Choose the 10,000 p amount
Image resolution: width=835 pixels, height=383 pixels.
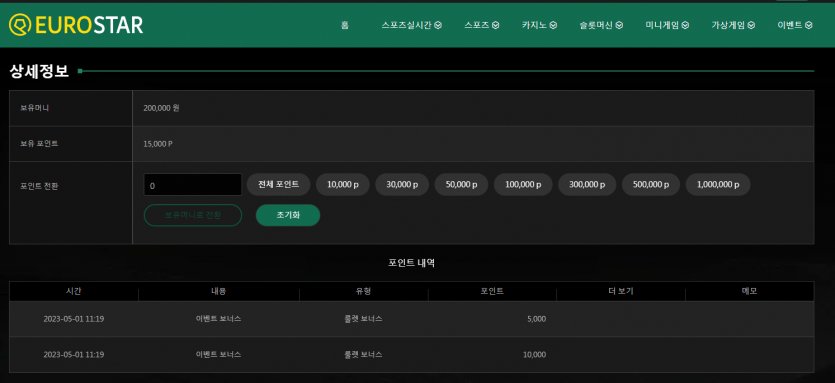(343, 184)
